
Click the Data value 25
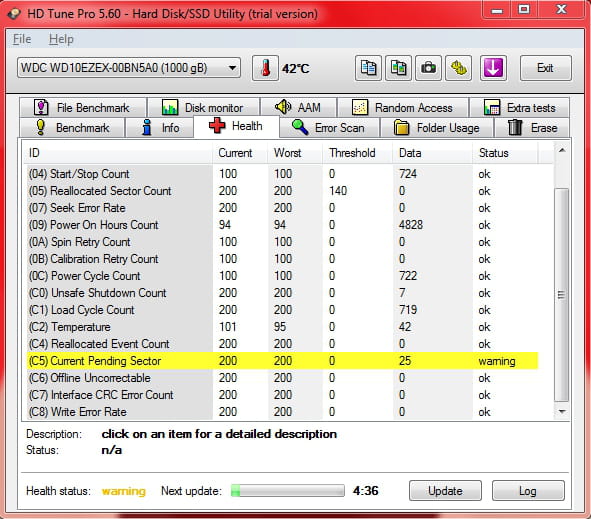tap(405, 361)
